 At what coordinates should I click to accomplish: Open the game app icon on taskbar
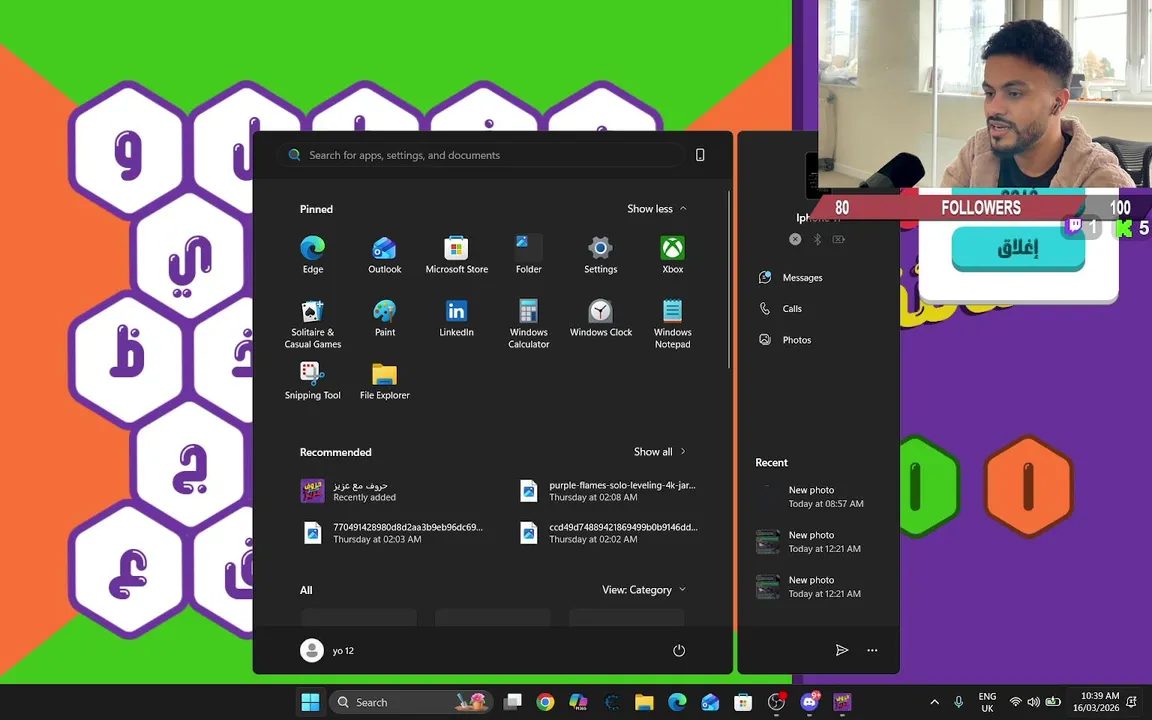pyautogui.click(x=842, y=702)
